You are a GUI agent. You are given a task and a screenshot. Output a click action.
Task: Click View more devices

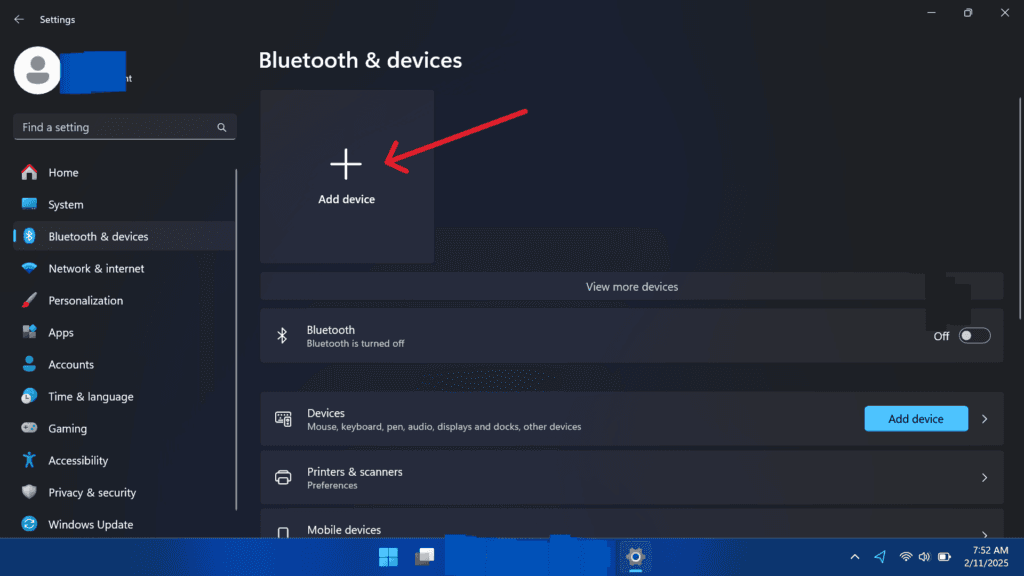tap(632, 287)
